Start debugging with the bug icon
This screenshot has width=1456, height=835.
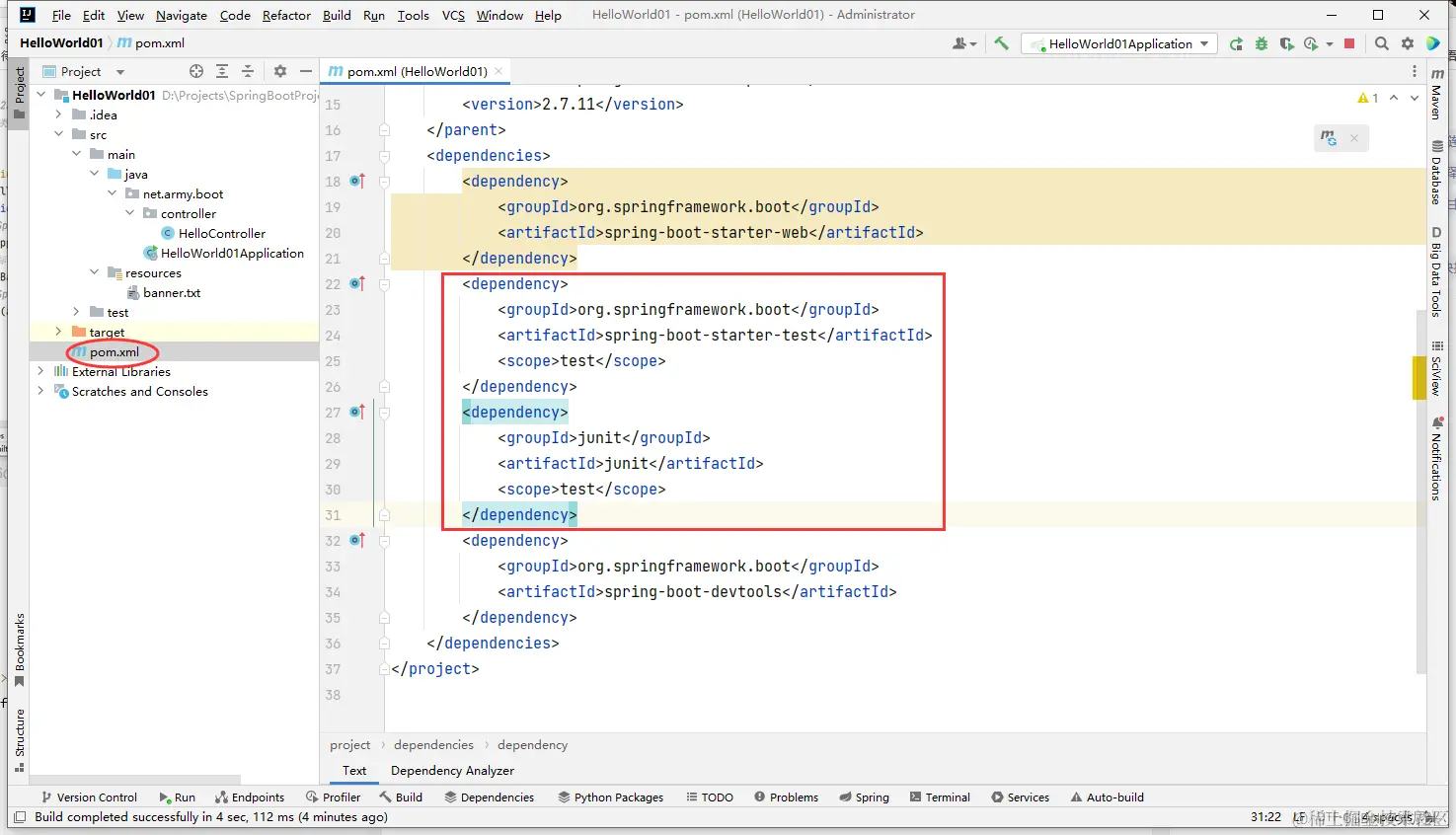(x=1261, y=43)
